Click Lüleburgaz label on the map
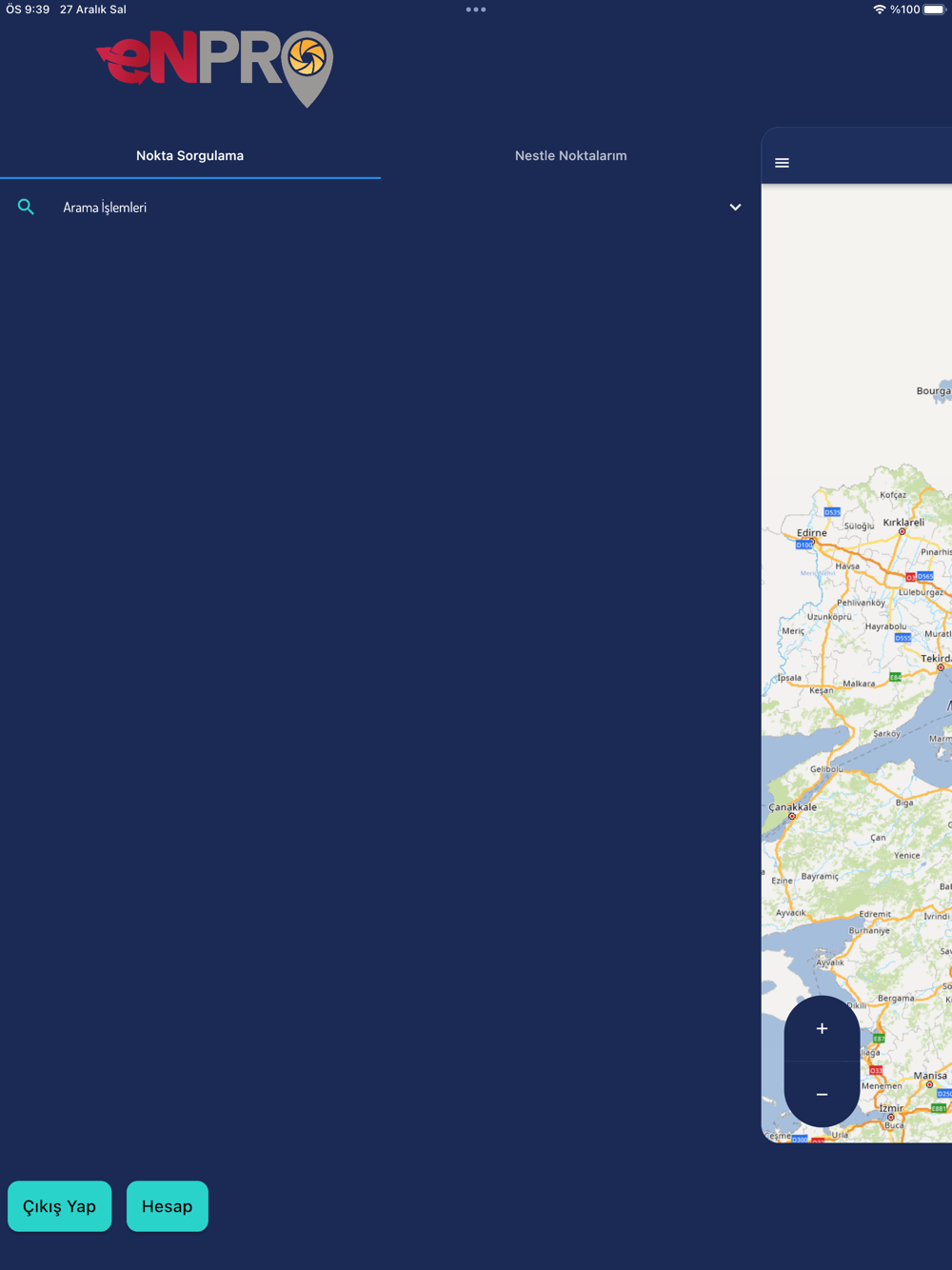The image size is (952, 1270). [x=922, y=592]
